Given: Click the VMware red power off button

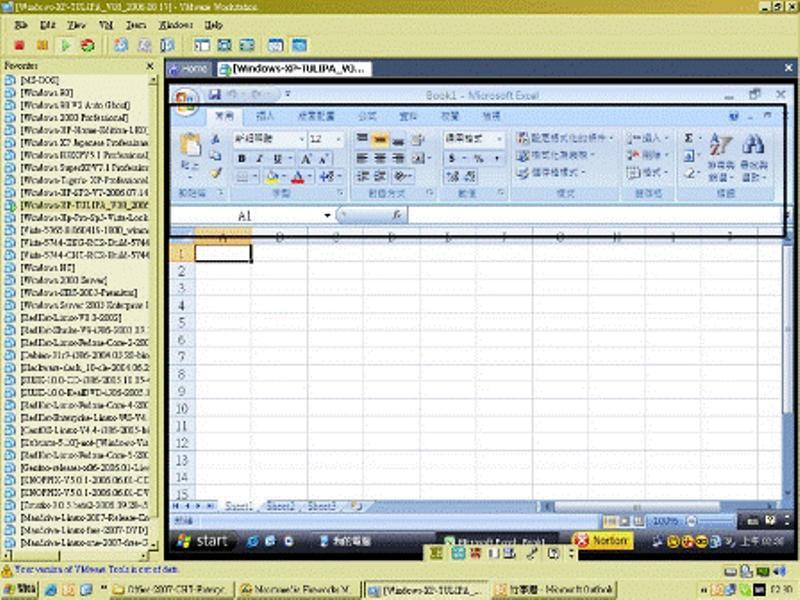Looking at the screenshot, I should [x=20, y=45].
